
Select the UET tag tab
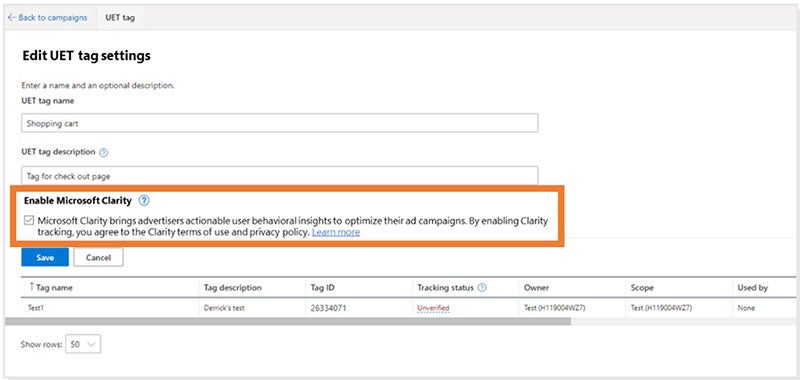coord(120,17)
